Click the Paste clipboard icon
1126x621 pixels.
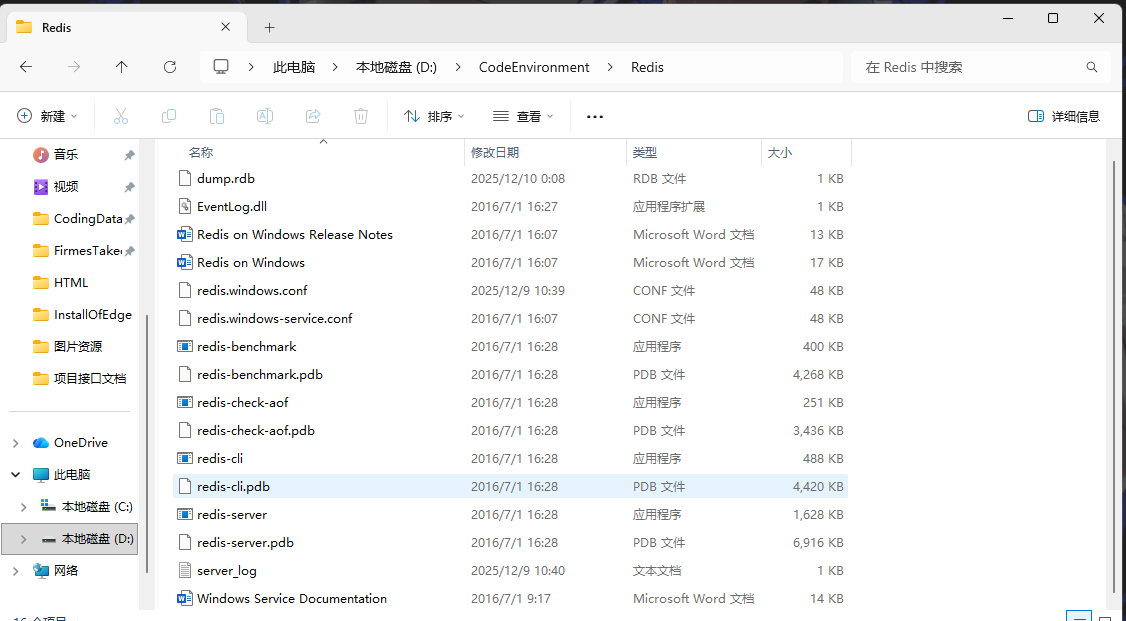pos(217,116)
